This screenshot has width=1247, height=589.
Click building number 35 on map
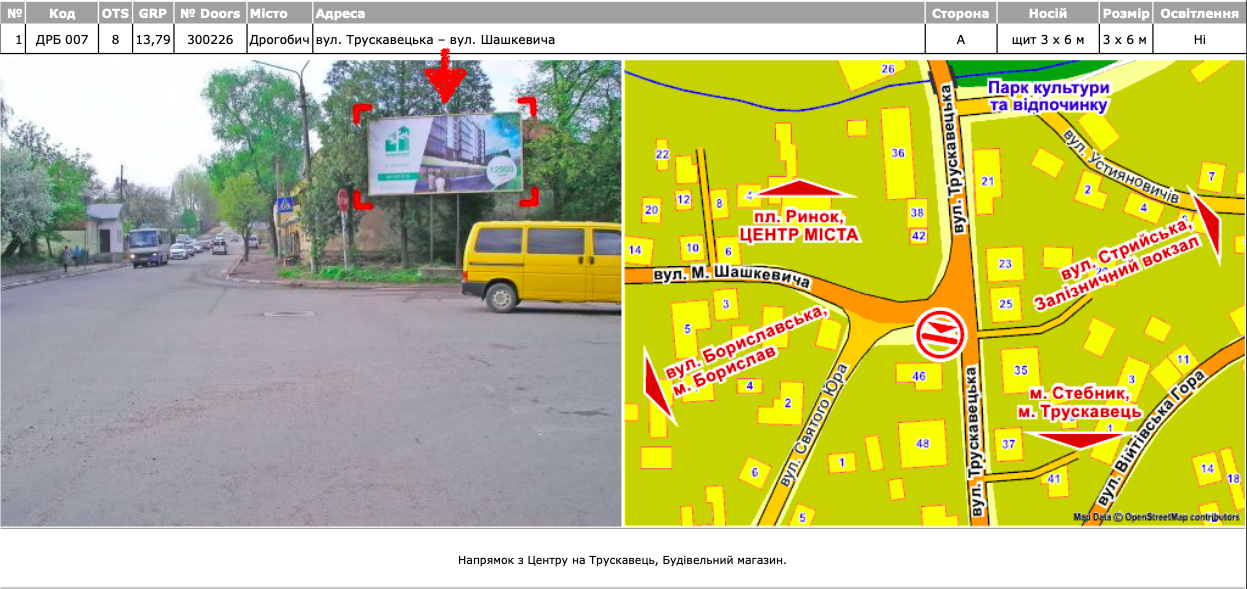coord(1021,370)
